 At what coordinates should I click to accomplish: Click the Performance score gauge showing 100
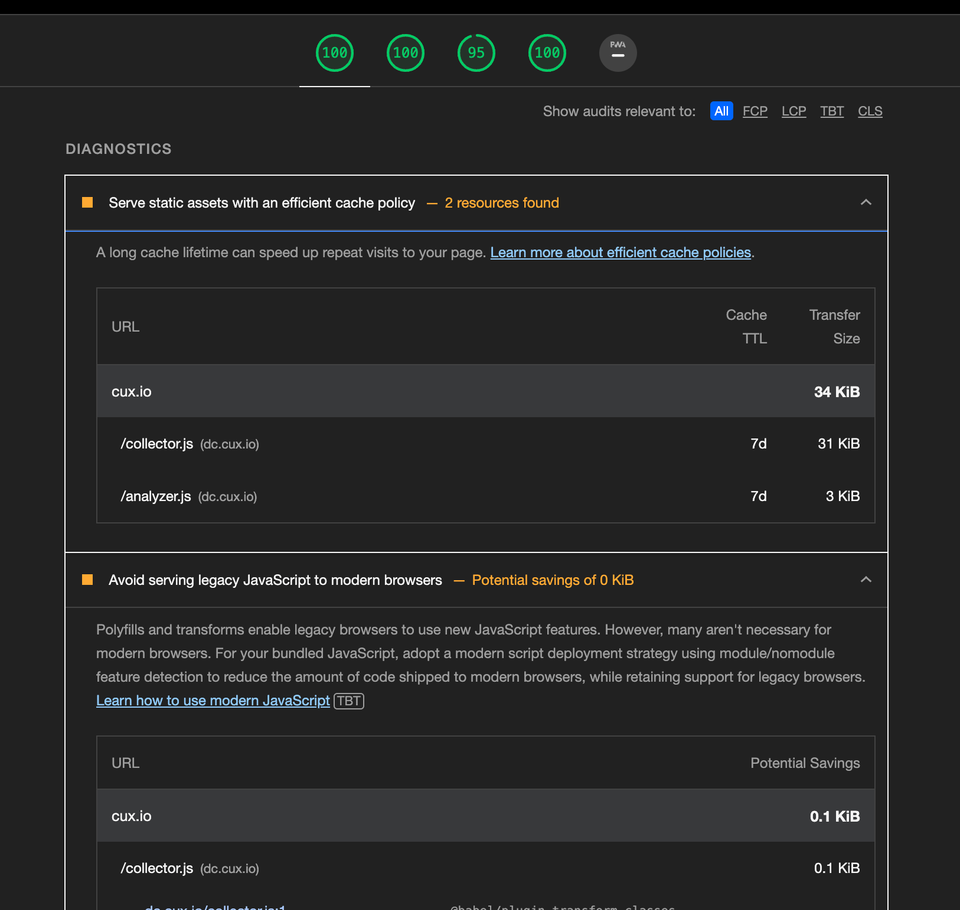[x=333, y=52]
